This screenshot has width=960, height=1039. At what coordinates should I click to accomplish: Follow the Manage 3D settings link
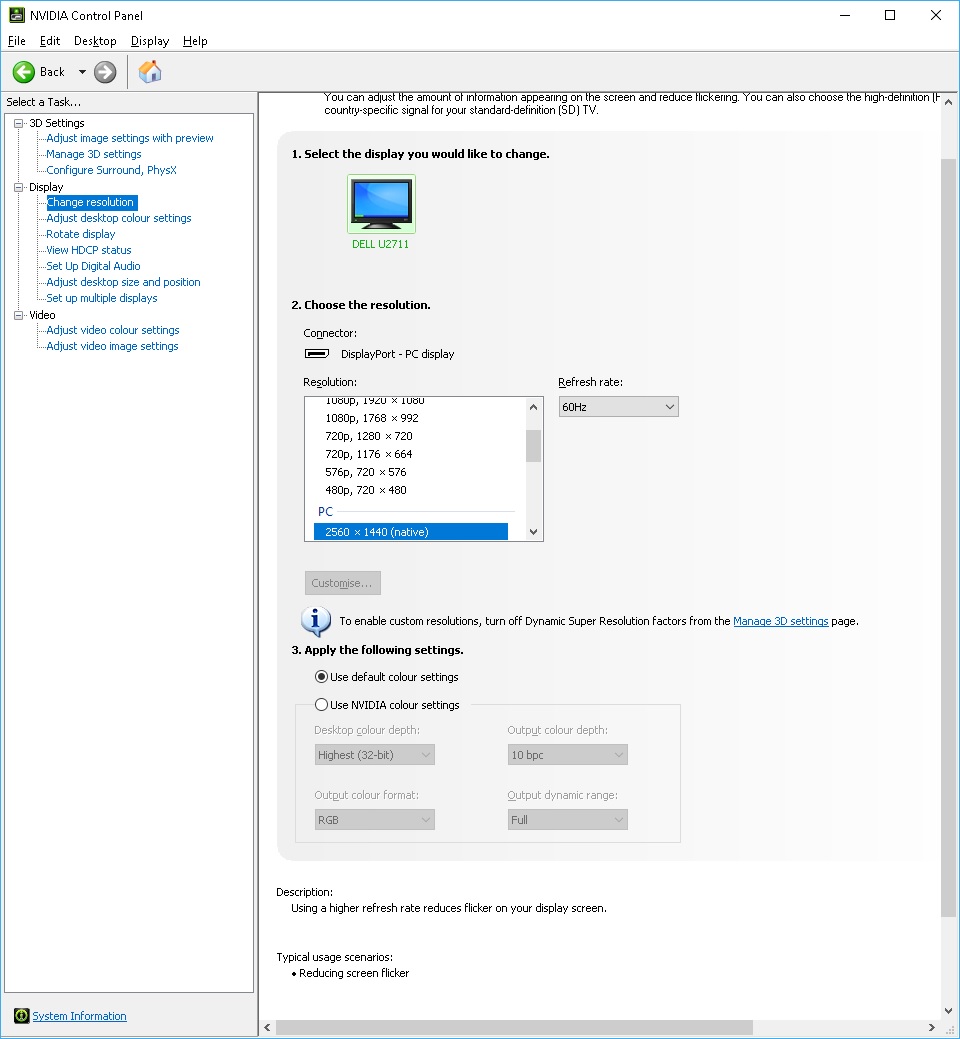click(x=780, y=622)
